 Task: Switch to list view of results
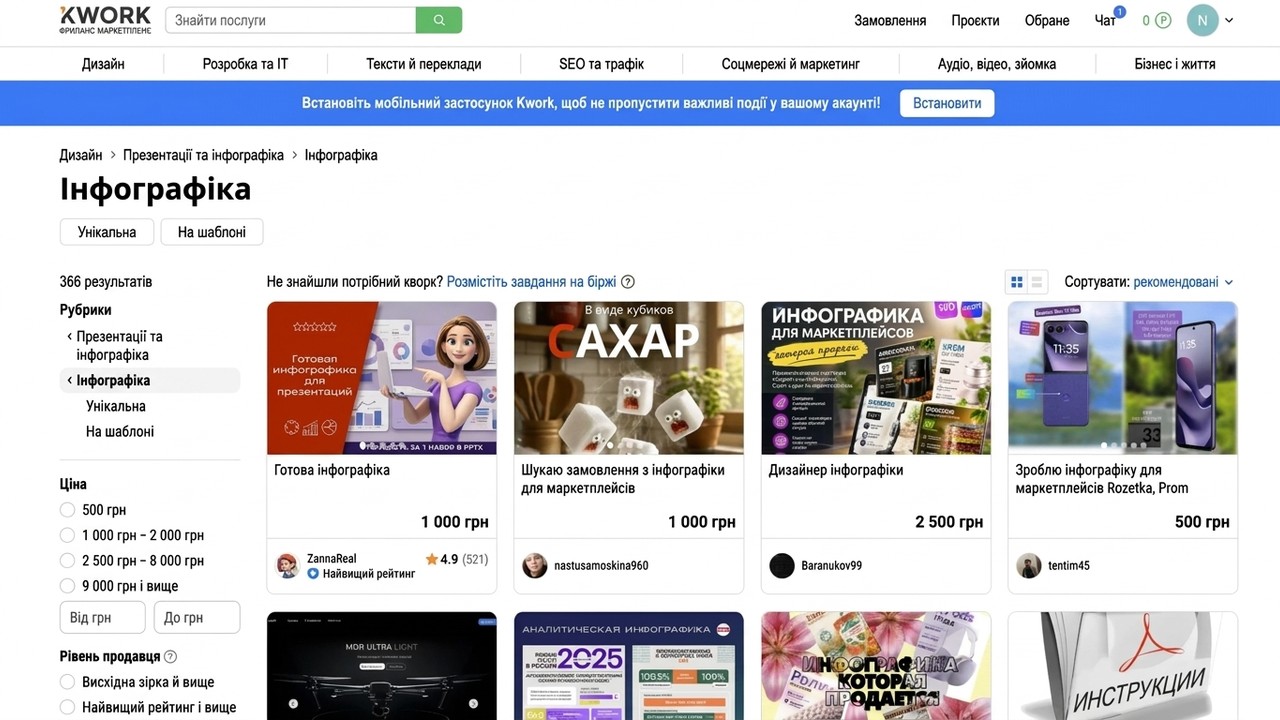[x=1038, y=282]
